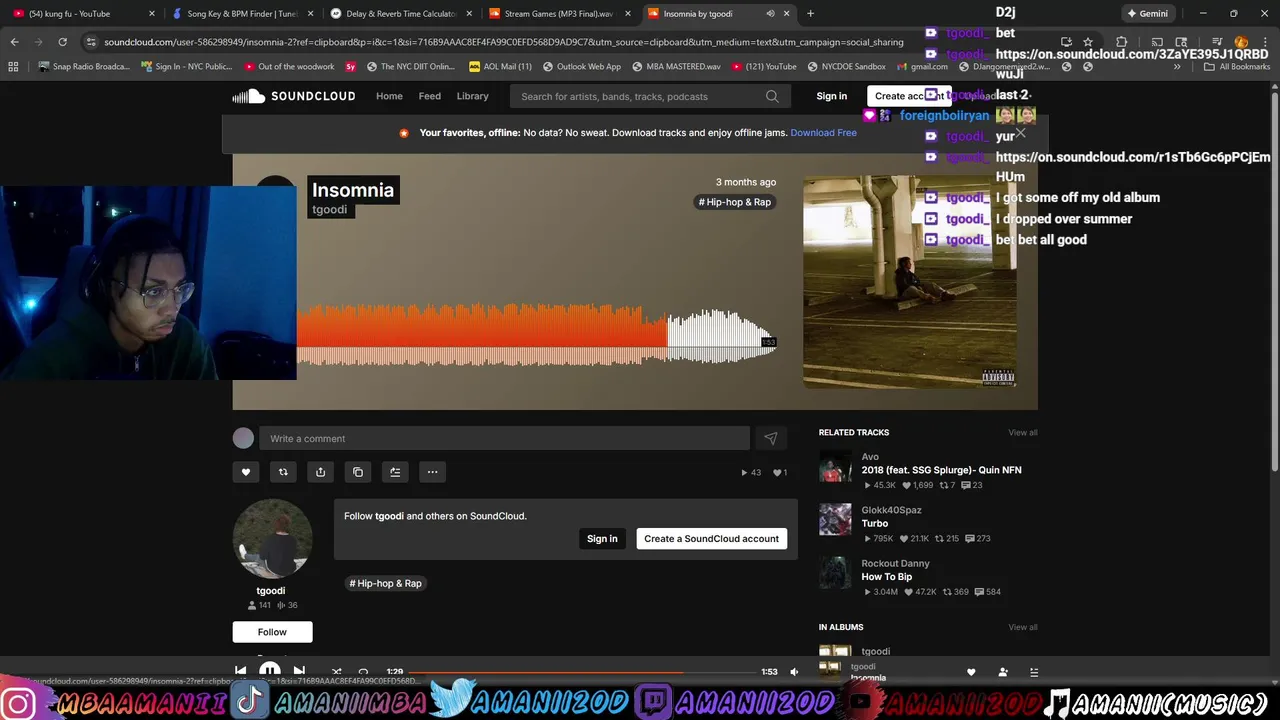
Task: Click the Turbo track thumbnail
Action: tap(835, 519)
